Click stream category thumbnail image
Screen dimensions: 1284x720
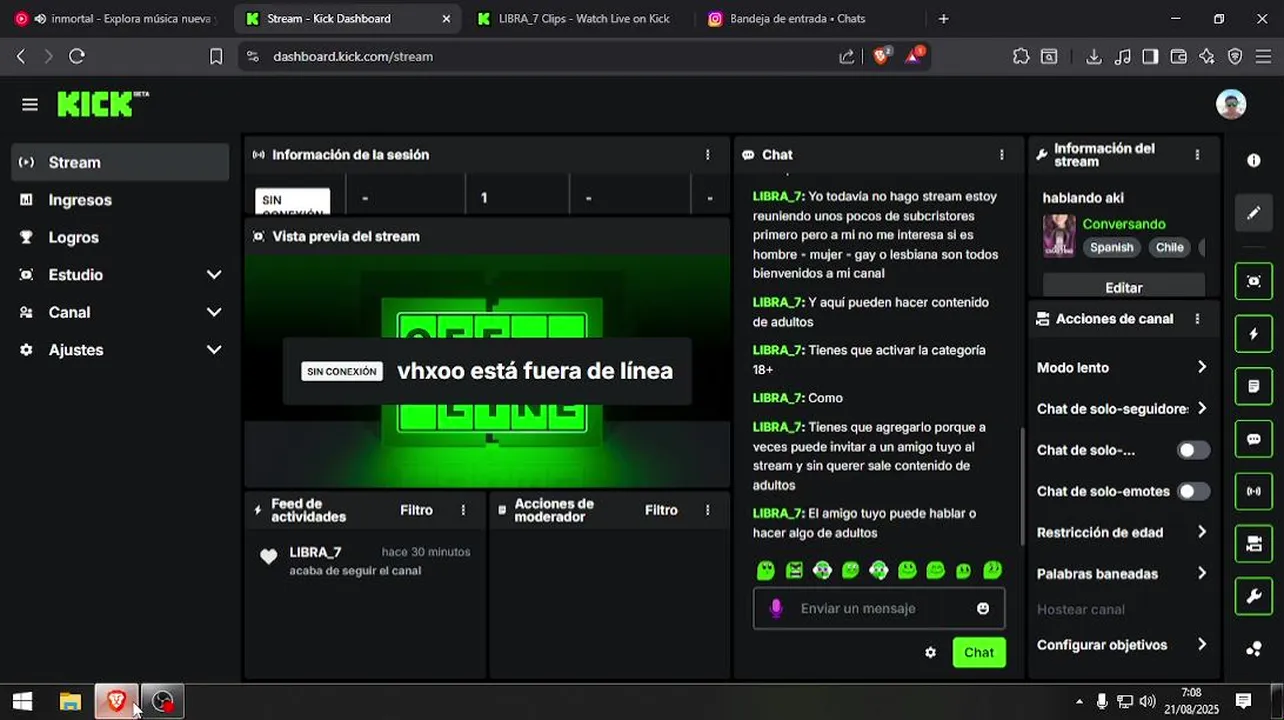click(1059, 236)
